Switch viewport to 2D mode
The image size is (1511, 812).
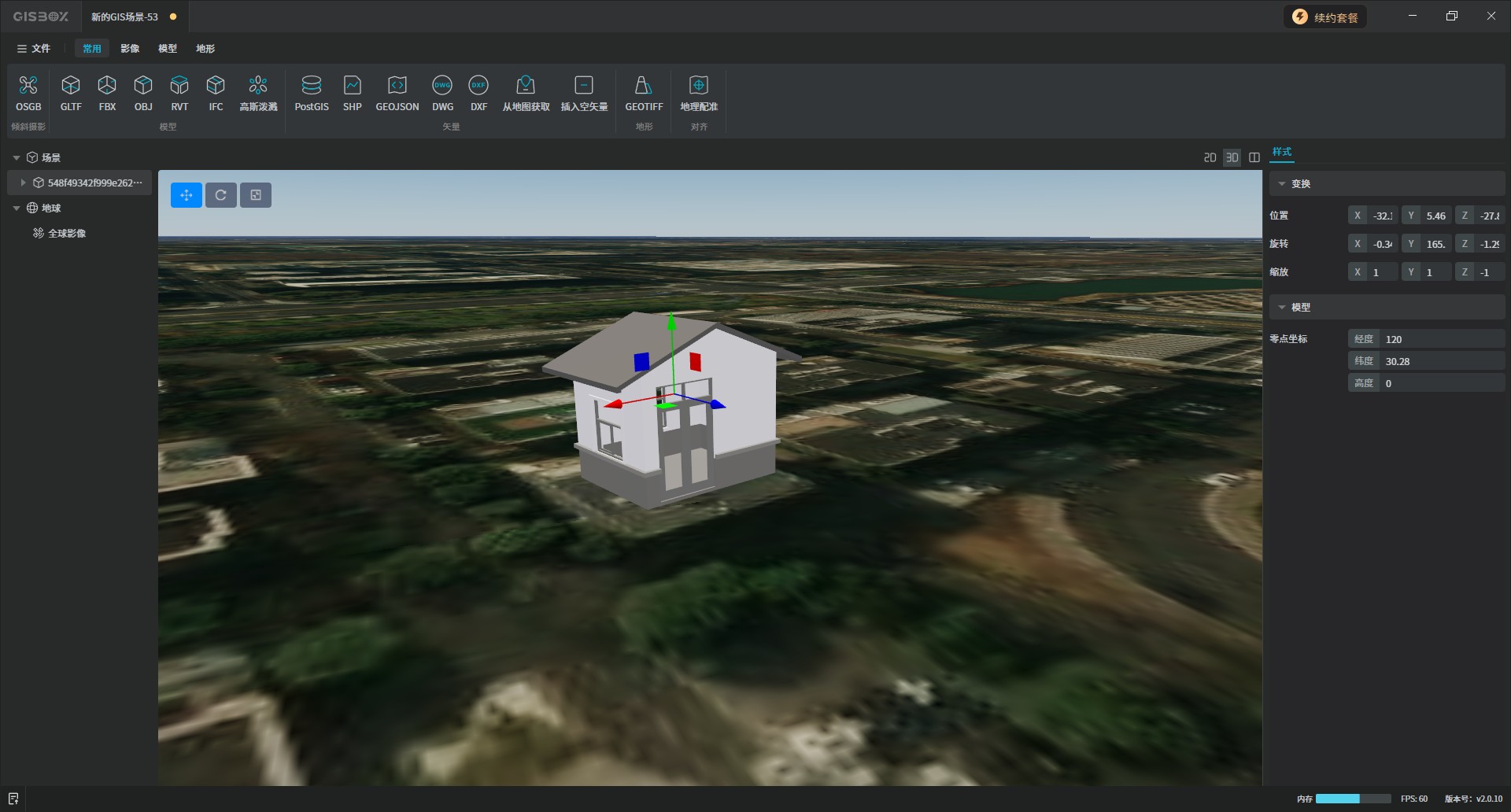pos(1210,157)
